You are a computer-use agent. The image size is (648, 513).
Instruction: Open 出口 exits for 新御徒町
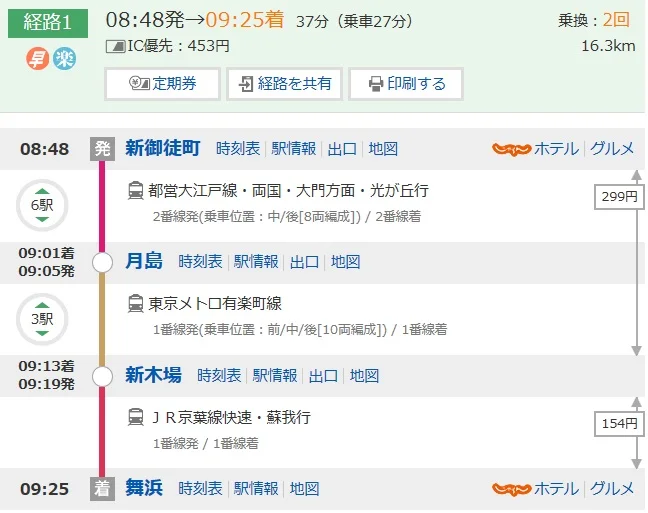(x=342, y=148)
